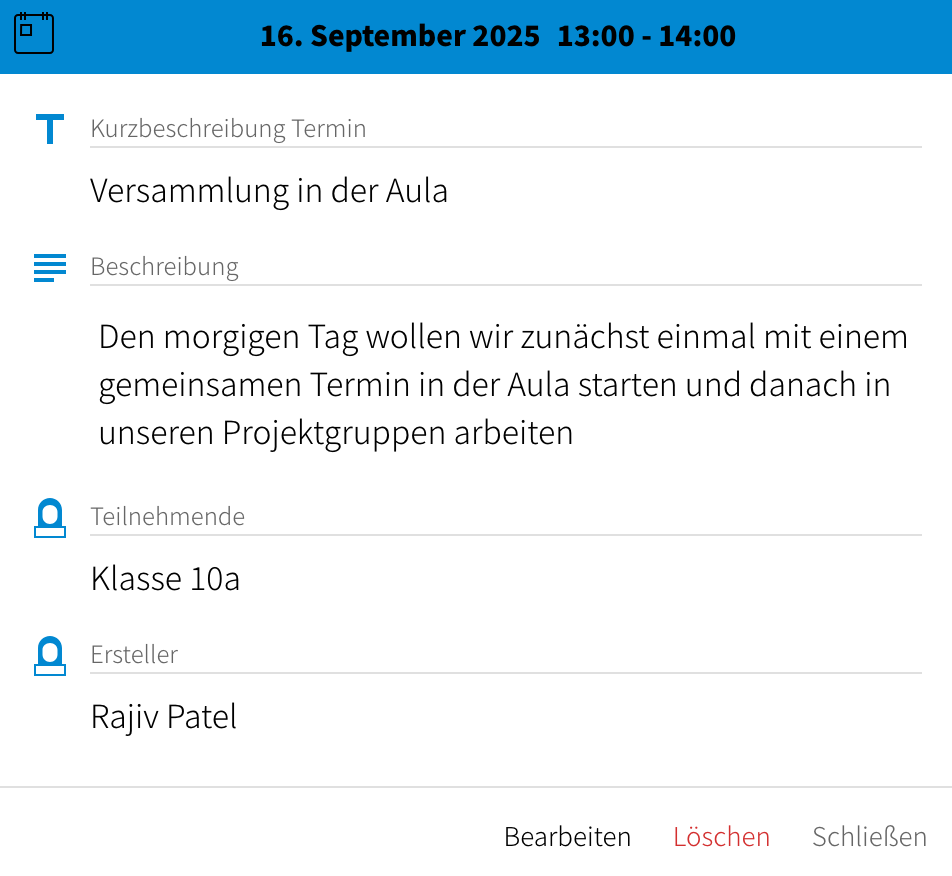The width and height of the screenshot is (952, 876).
Task: Click the Teilnehmende person icon
Action: (49, 518)
